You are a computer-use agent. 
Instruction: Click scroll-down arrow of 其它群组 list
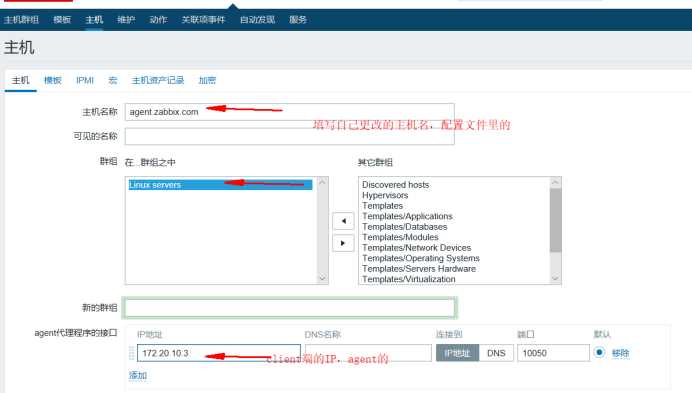pos(556,279)
